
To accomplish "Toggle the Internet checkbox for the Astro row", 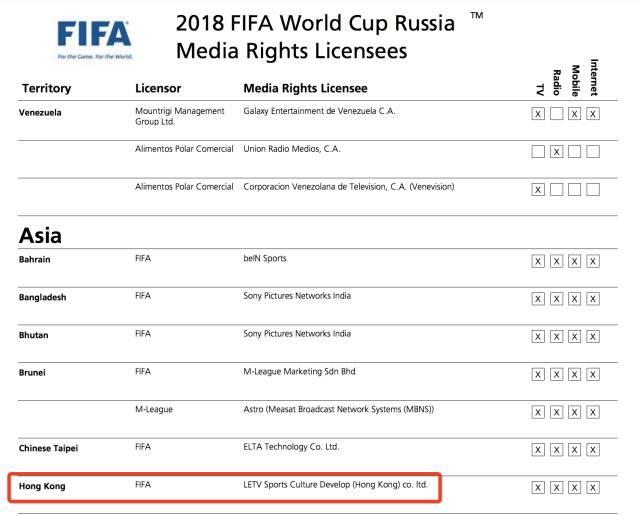I will [593, 411].
